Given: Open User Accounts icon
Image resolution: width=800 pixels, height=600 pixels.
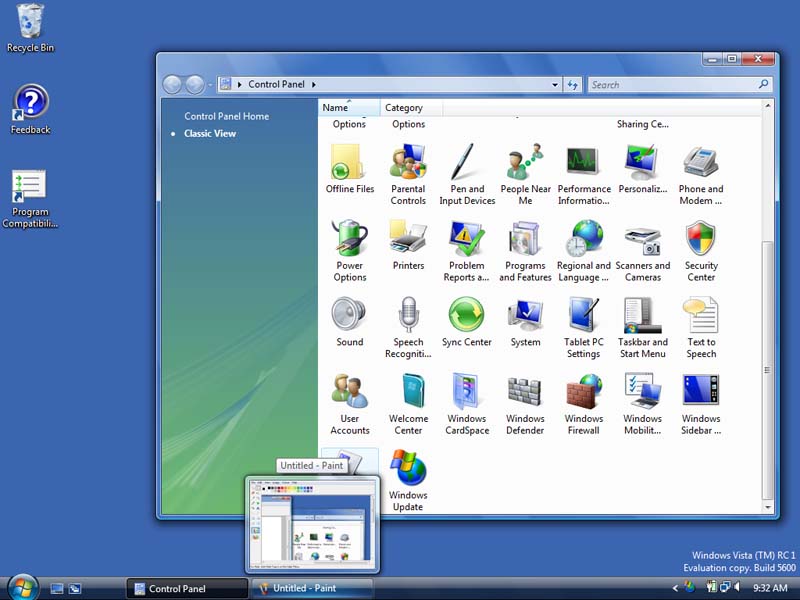Looking at the screenshot, I should tap(349, 404).
